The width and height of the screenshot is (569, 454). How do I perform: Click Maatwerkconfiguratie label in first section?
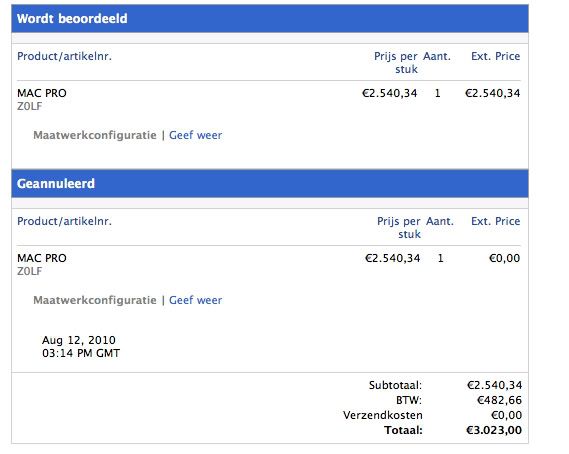[95, 135]
